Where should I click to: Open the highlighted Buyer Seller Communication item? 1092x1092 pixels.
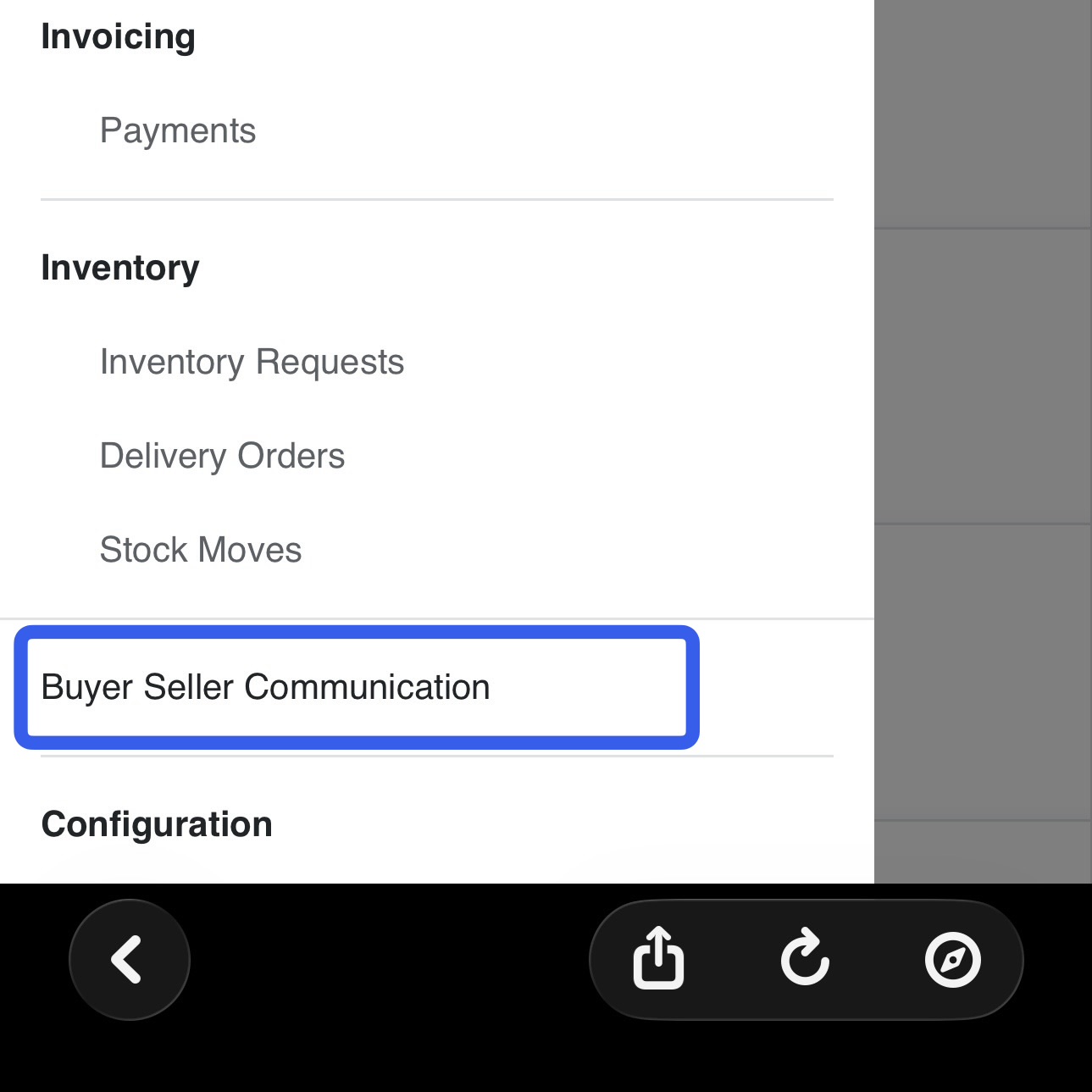265,687
